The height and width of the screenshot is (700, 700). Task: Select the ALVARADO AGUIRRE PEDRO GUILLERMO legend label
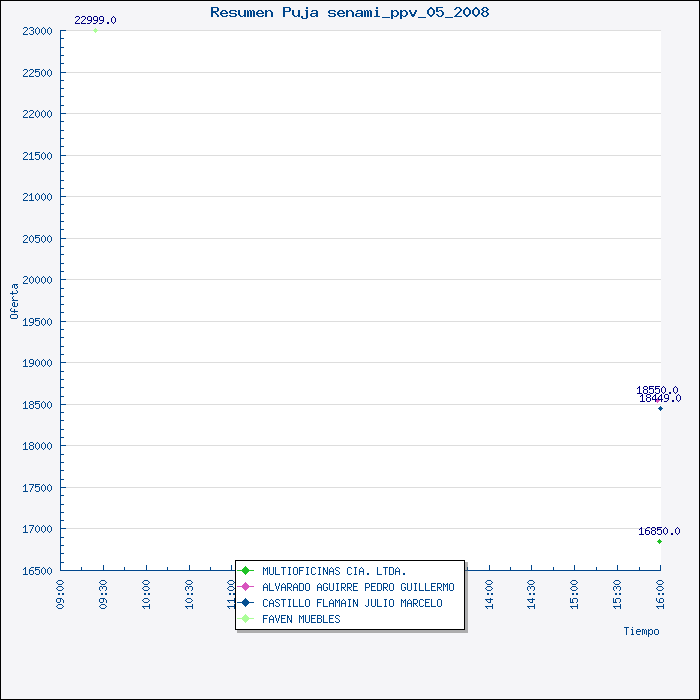coord(358,587)
